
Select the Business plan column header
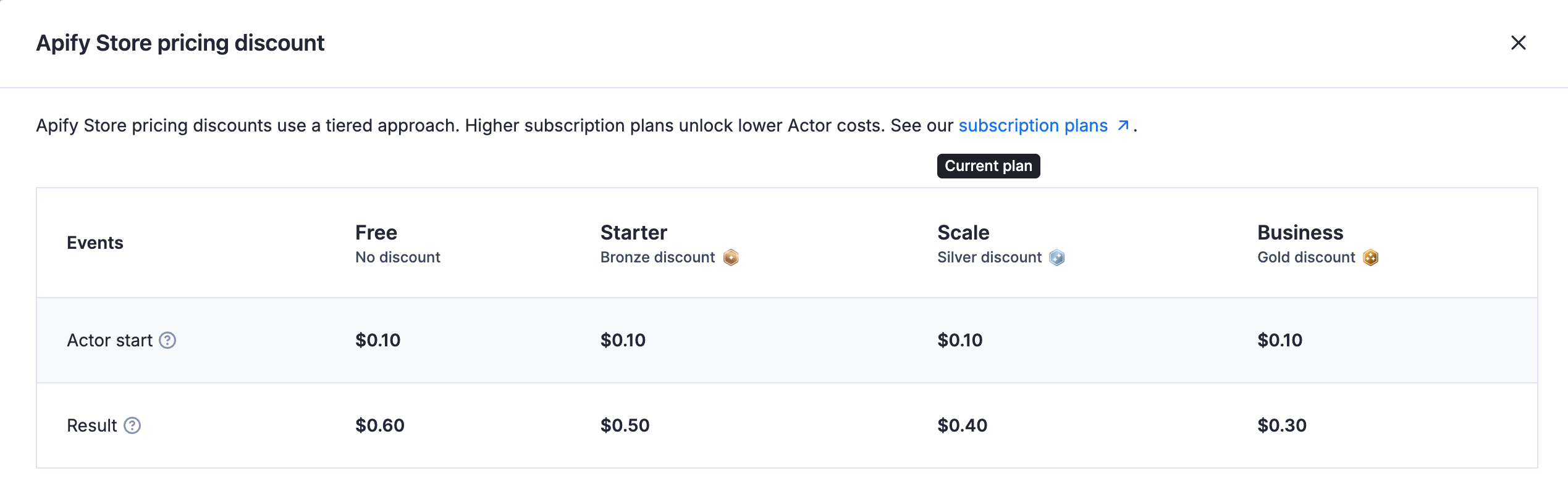(1300, 233)
